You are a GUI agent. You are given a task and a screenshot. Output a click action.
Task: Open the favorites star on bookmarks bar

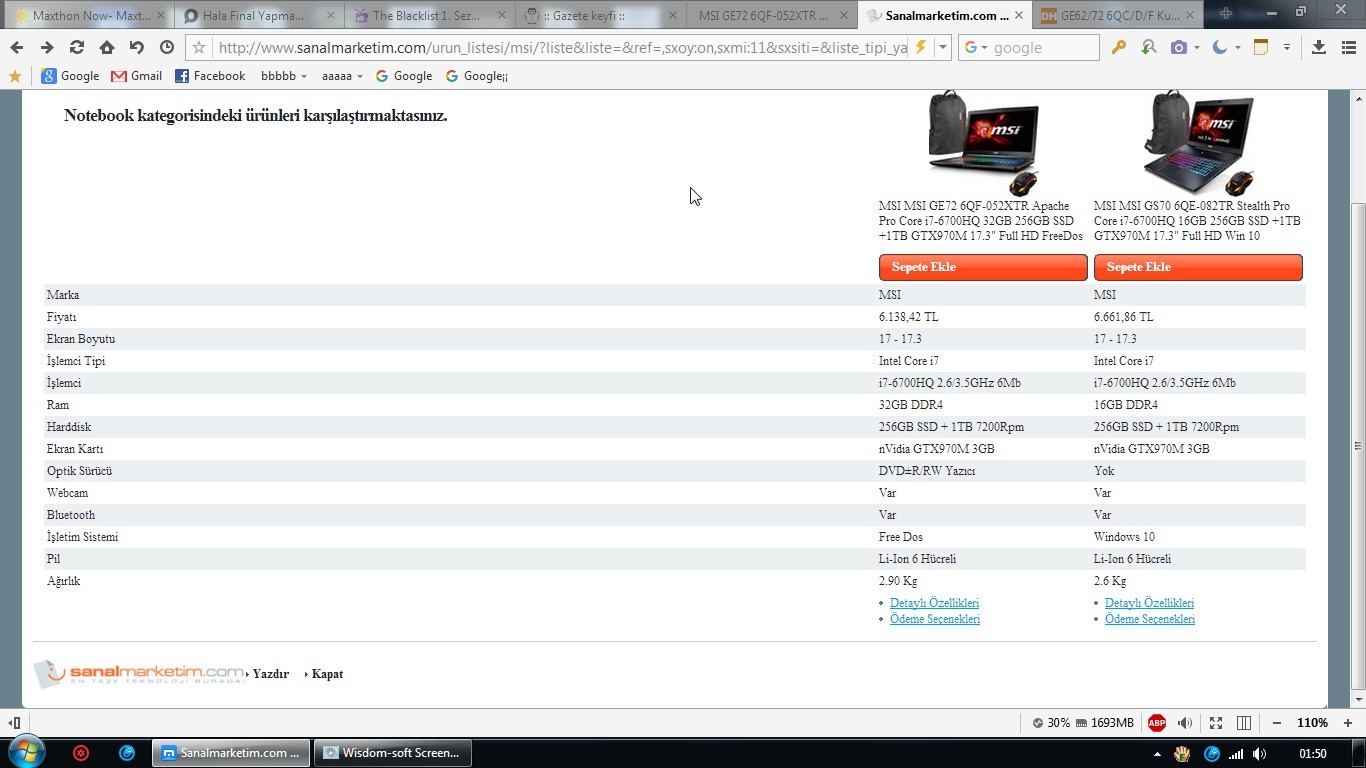[14, 76]
